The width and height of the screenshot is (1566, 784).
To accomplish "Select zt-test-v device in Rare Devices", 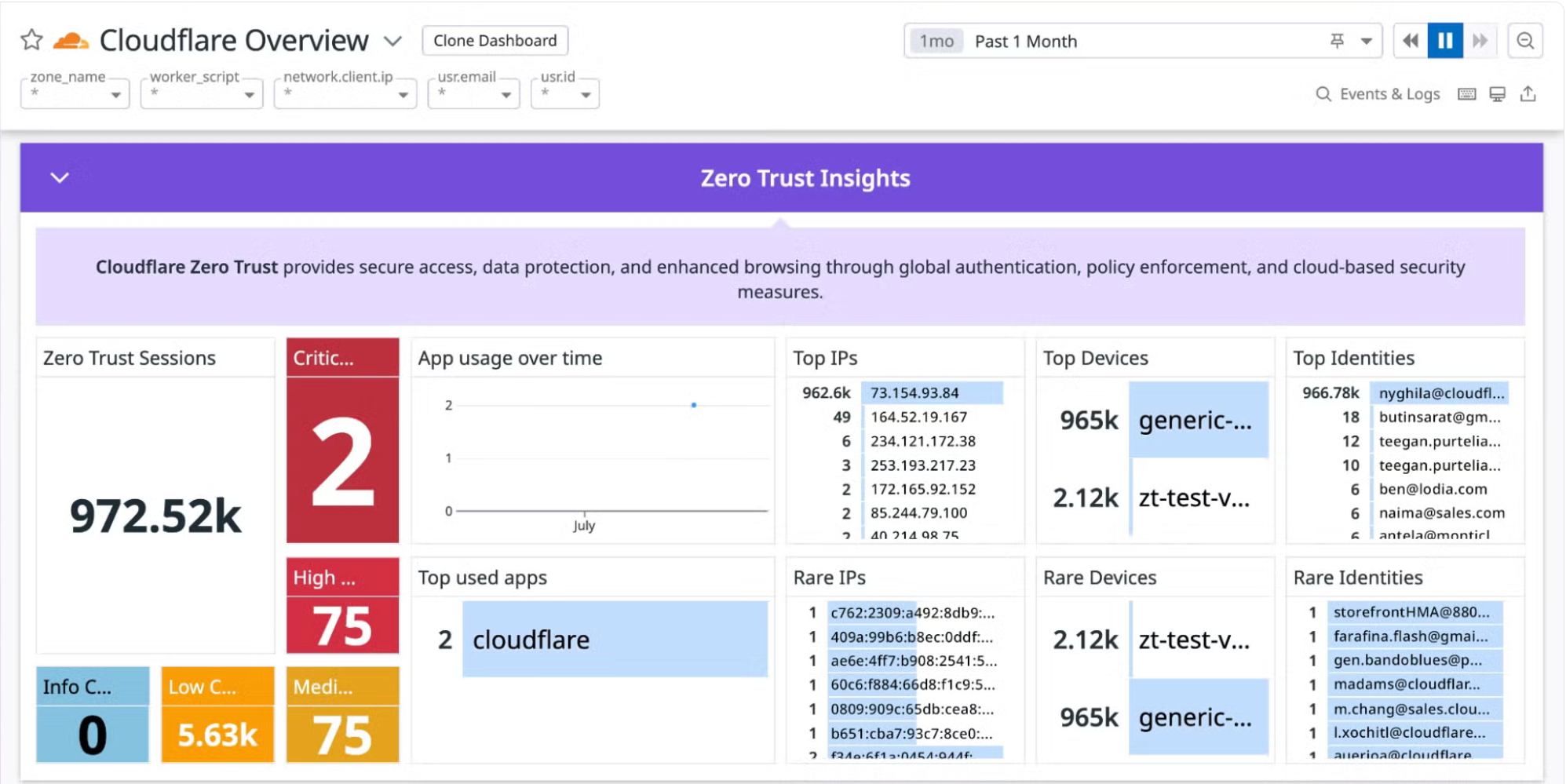I will coord(1198,639).
